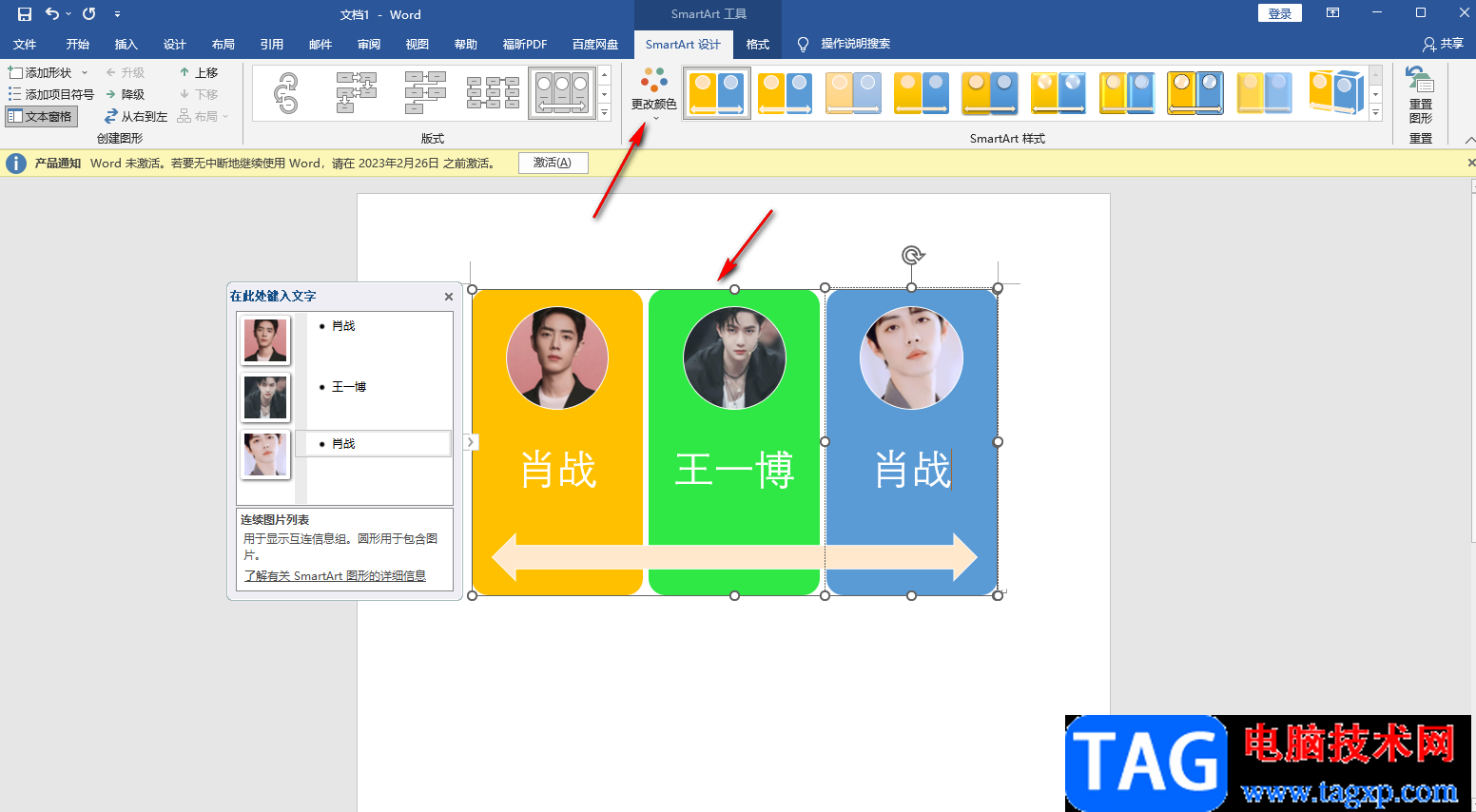This screenshot has width=1476, height=812.
Task: Click first picture thumbnail in text pane
Action: 265,340
